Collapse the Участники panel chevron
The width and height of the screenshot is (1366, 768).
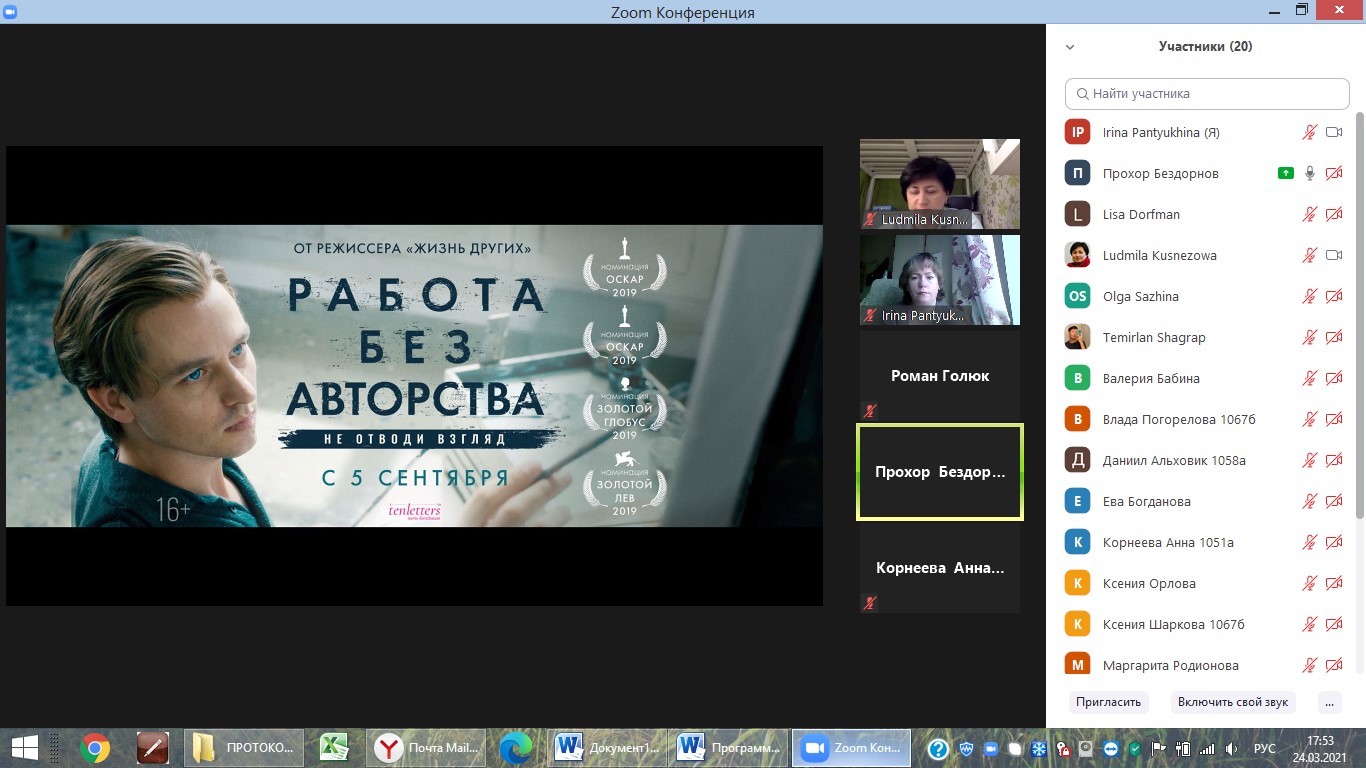coord(1070,47)
